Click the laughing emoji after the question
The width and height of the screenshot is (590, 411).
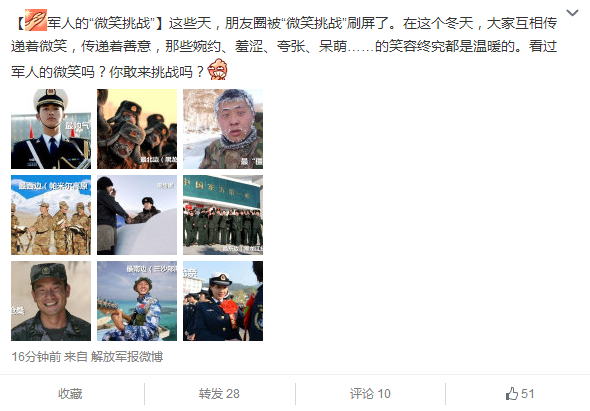point(217,69)
